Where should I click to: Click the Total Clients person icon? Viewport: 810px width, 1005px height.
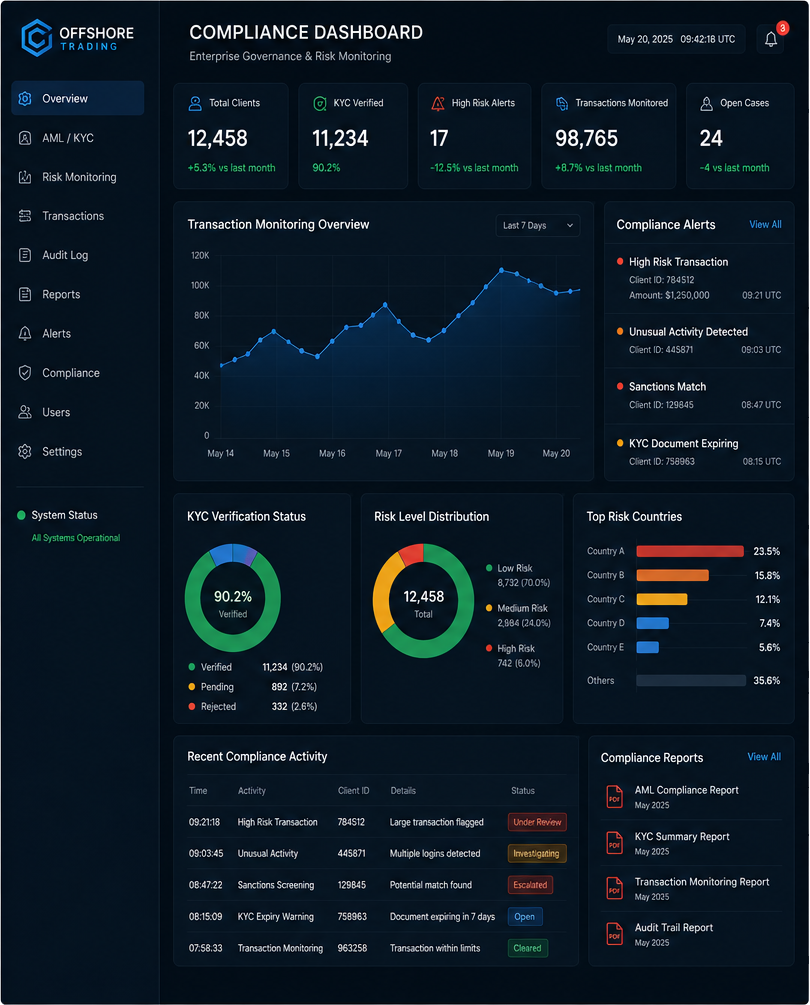click(x=195, y=103)
